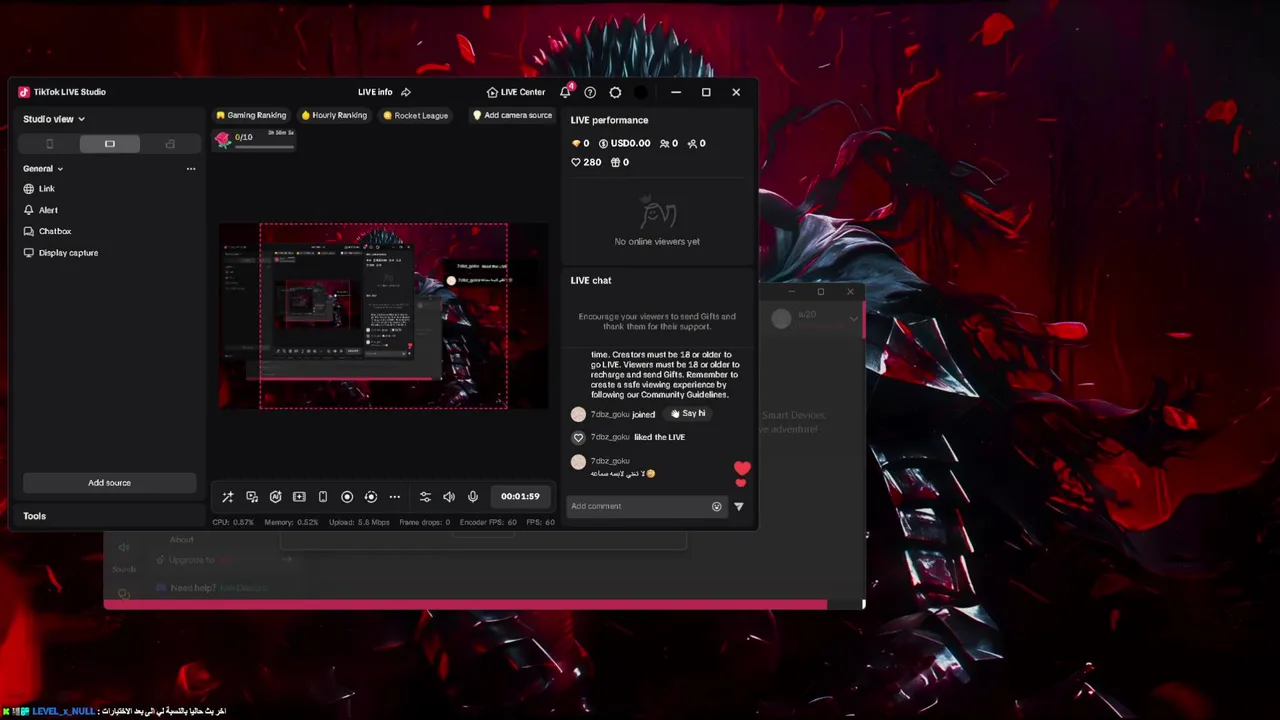Click the phone portrait icon in bottom toolbar

point(323,497)
